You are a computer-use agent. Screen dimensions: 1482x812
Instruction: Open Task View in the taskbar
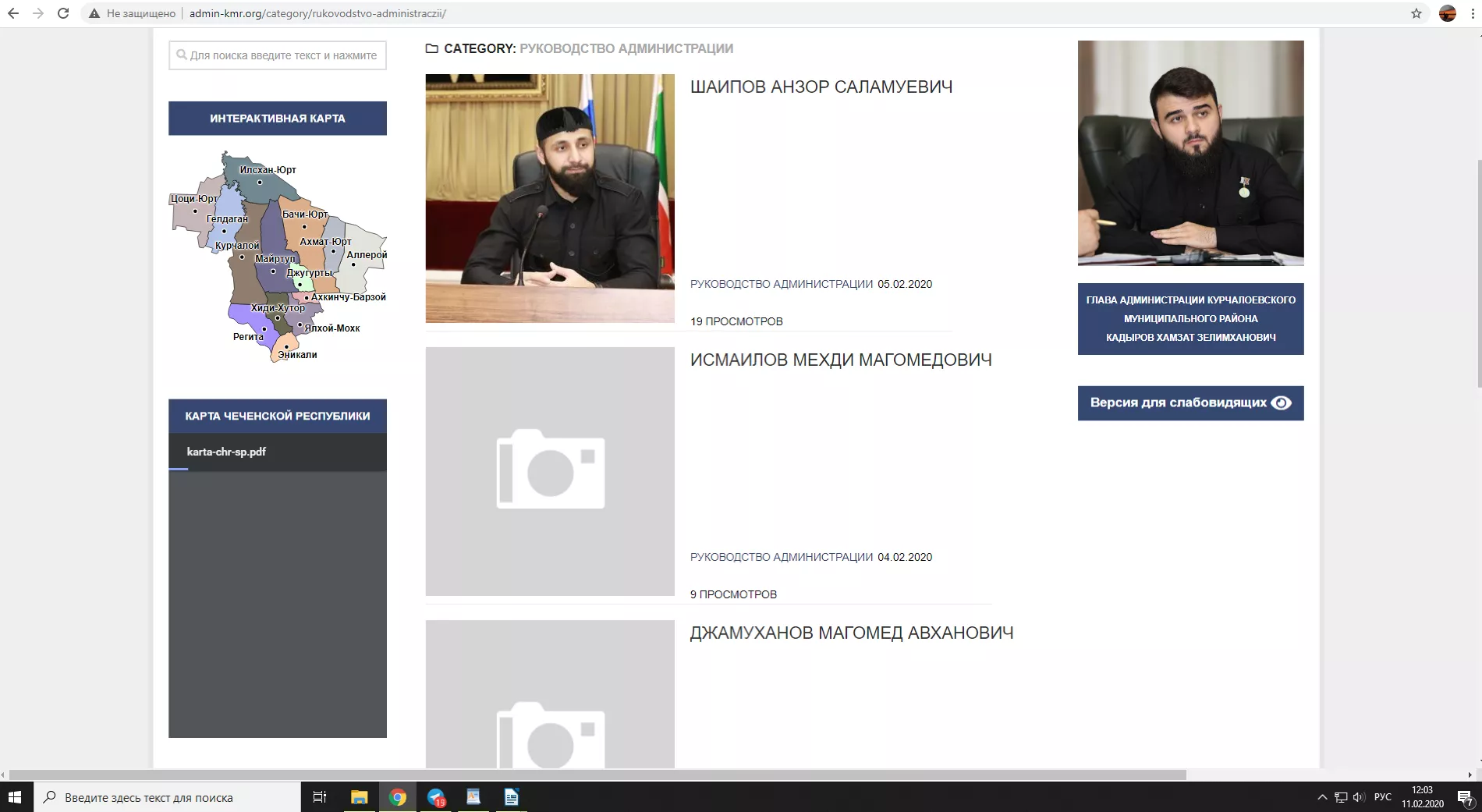[x=319, y=797]
